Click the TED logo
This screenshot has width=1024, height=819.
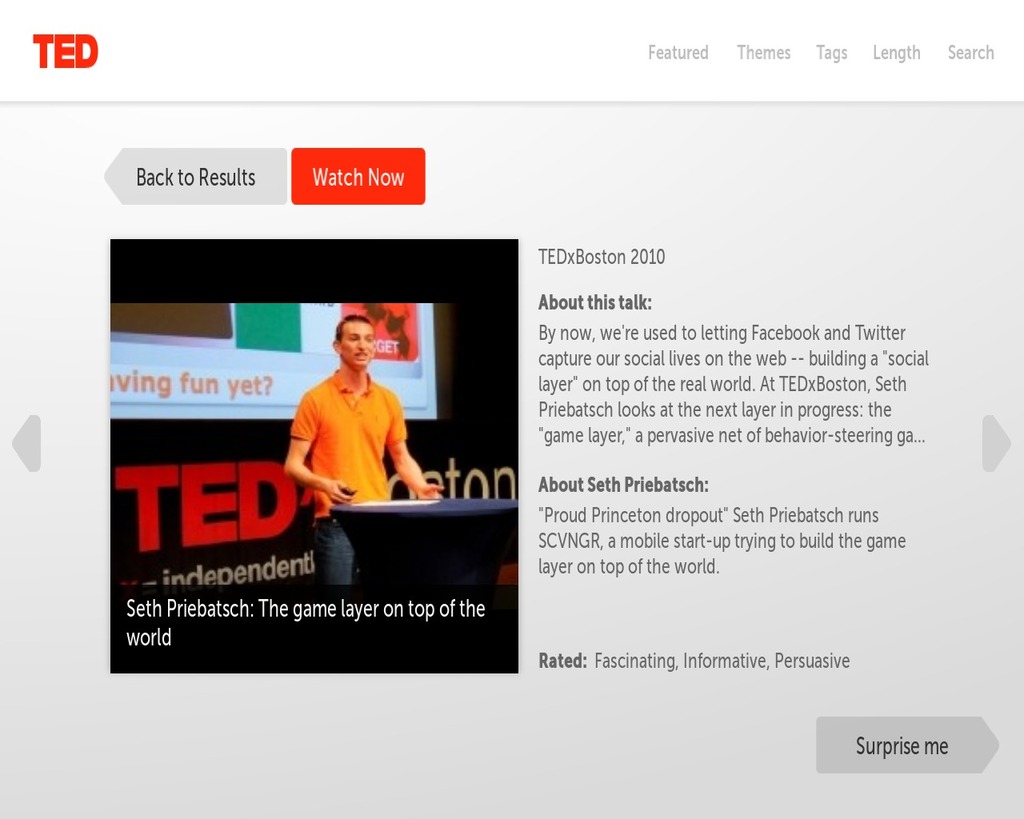65,51
